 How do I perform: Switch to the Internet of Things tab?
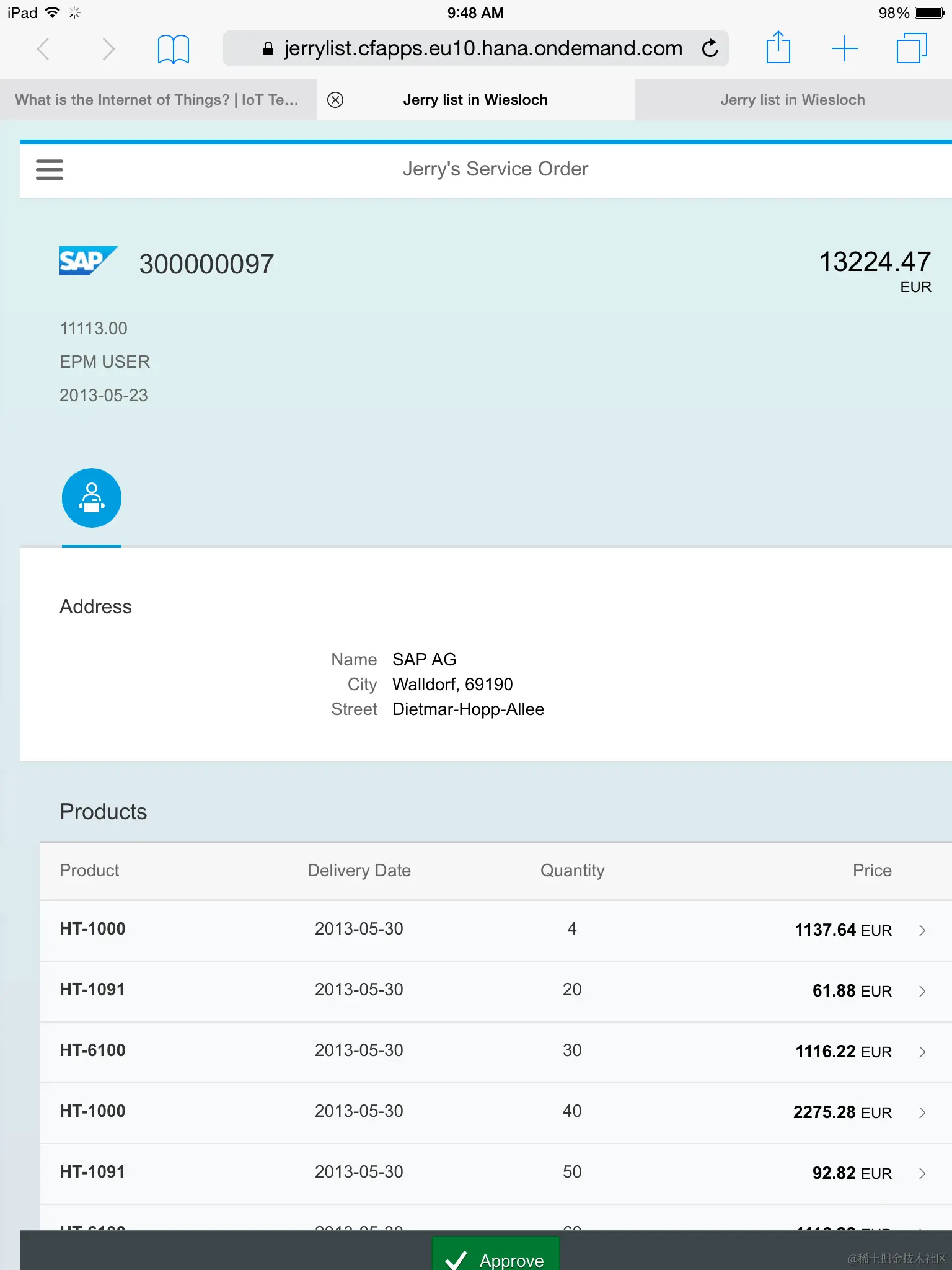pos(158,100)
